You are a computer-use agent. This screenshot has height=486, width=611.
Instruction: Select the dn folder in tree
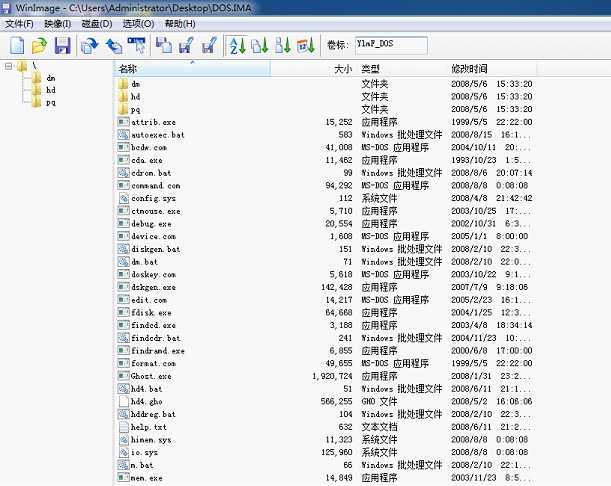coord(51,78)
